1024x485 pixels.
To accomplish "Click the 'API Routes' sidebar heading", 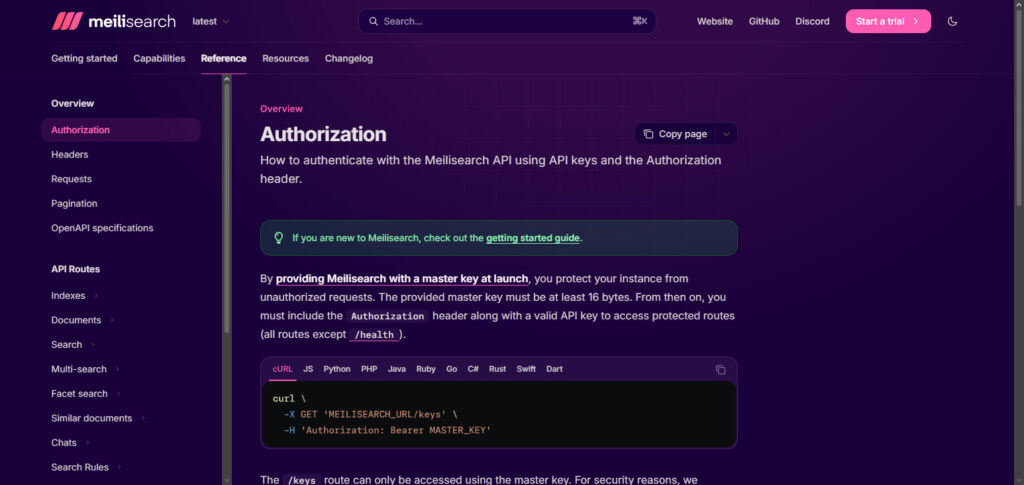I will pyautogui.click(x=76, y=269).
